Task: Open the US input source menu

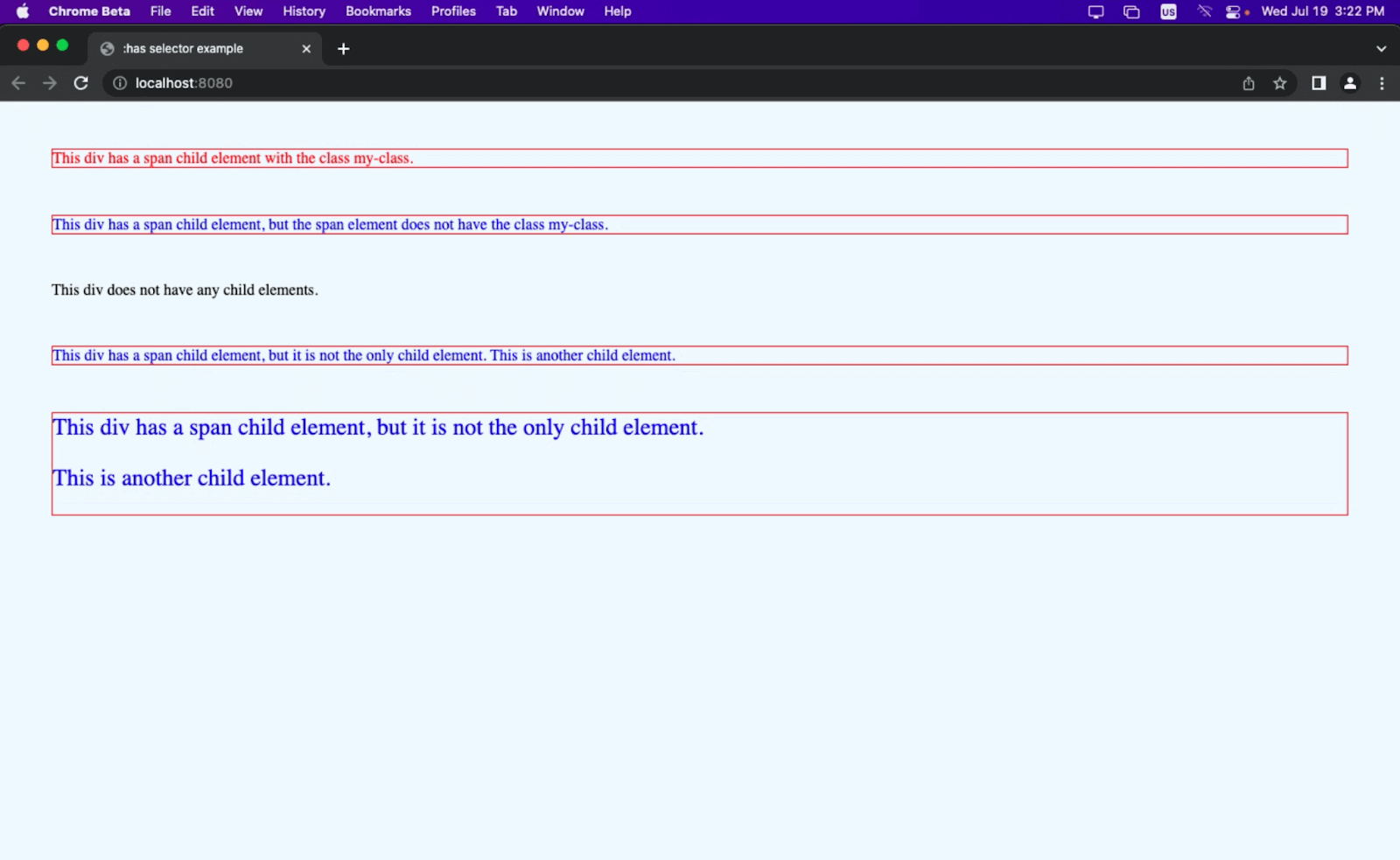Action: [x=1167, y=11]
